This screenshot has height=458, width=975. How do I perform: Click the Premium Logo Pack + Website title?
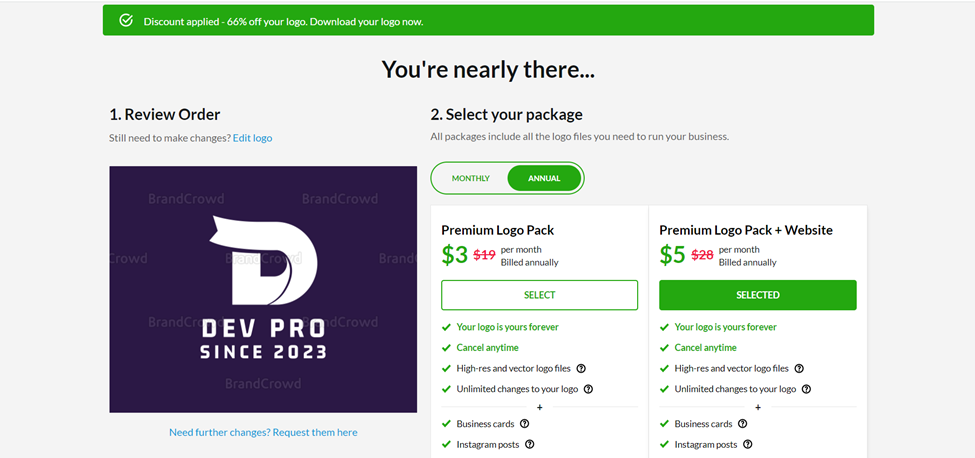746,231
